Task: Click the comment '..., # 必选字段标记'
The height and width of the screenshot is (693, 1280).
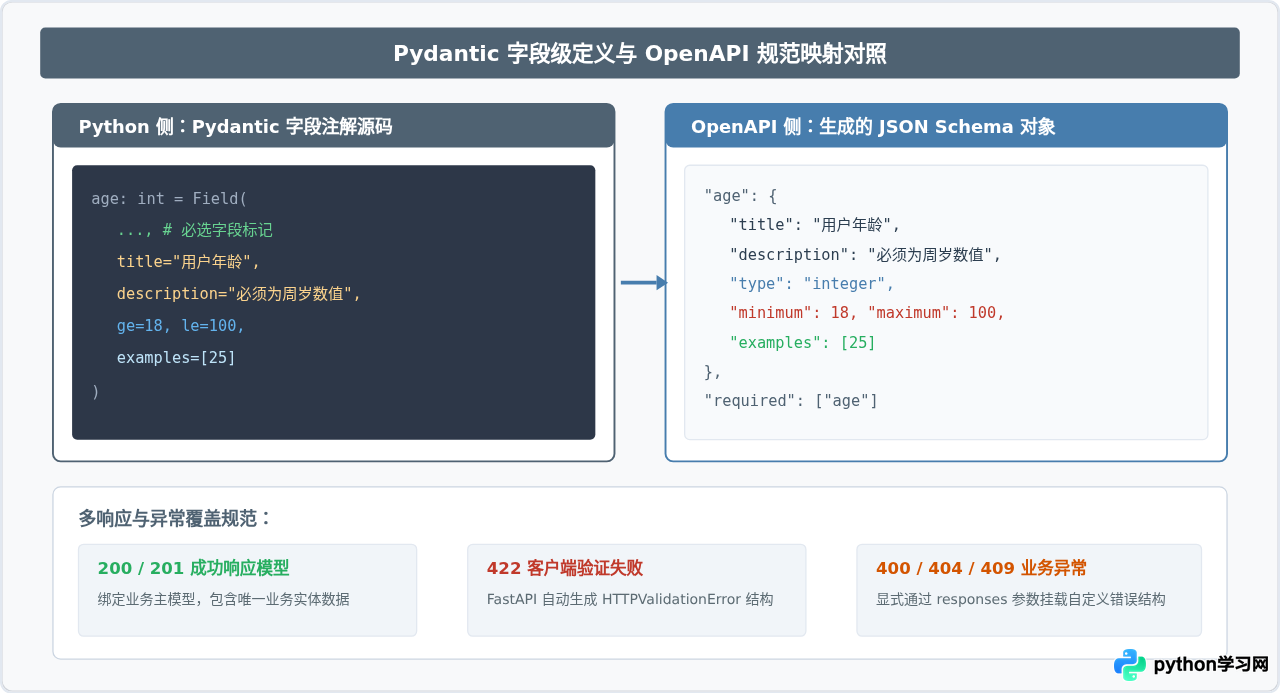Action: (x=195, y=231)
